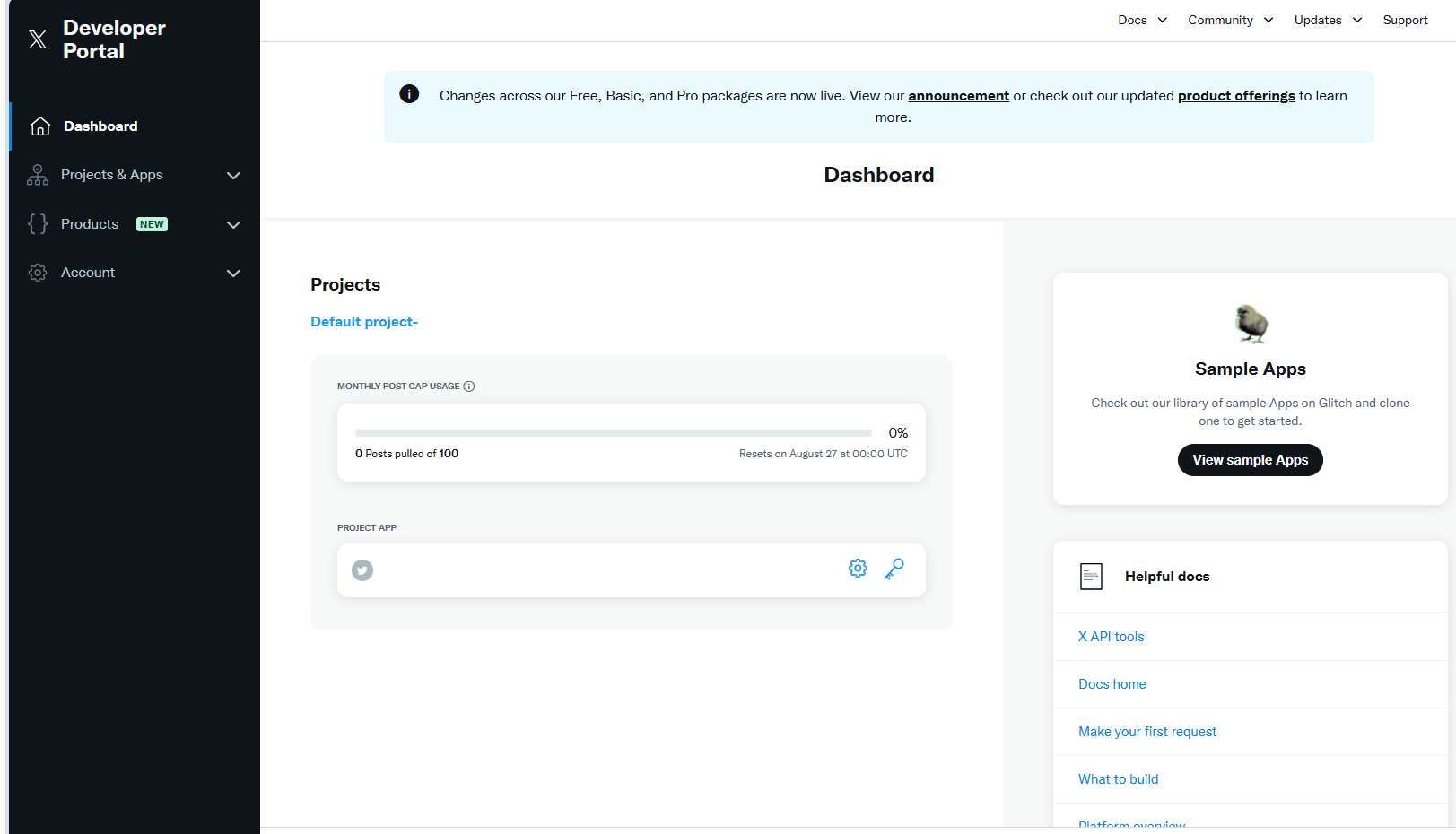
Task: Click the Monthly Post Cap Usage info icon
Action: tap(469, 387)
